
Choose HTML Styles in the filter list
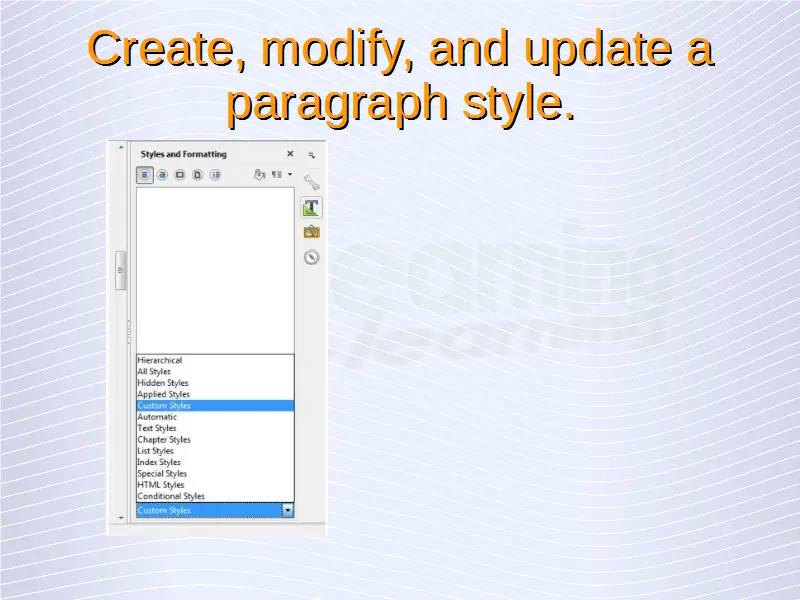pos(215,485)
